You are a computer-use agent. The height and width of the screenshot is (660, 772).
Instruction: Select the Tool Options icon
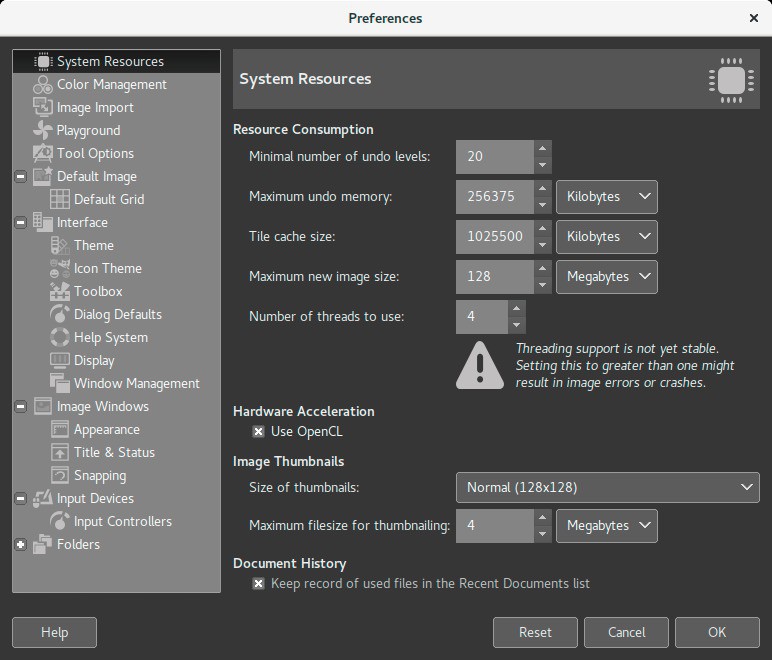(x=42, y=154)
